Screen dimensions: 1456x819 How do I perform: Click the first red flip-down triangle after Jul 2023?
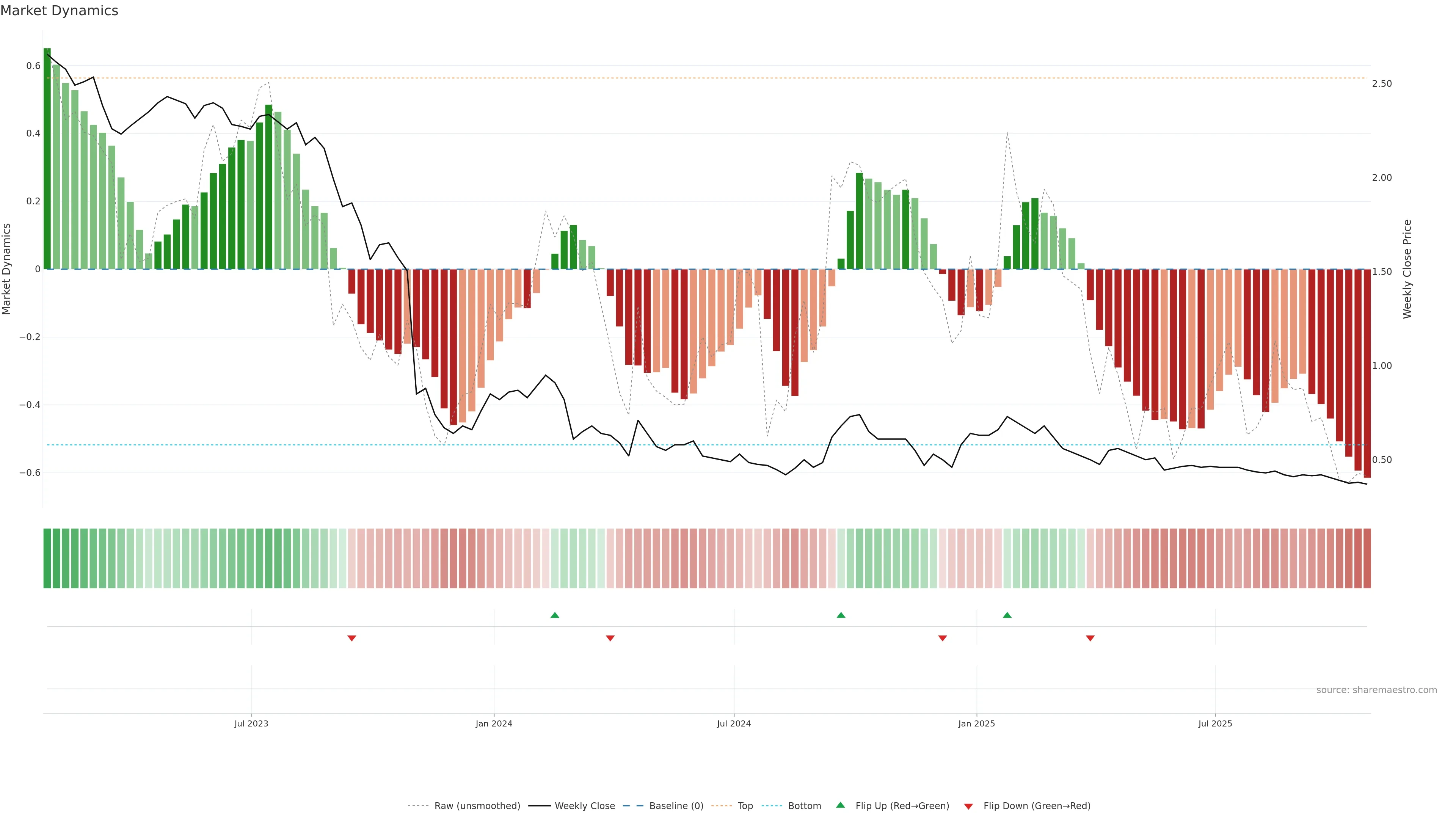pyautogui.click(x=351, y=638)
